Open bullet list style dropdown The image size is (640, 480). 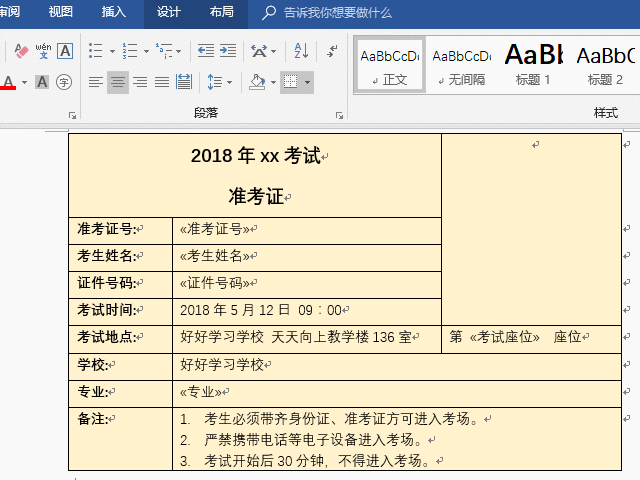click(x=112, y=51)
